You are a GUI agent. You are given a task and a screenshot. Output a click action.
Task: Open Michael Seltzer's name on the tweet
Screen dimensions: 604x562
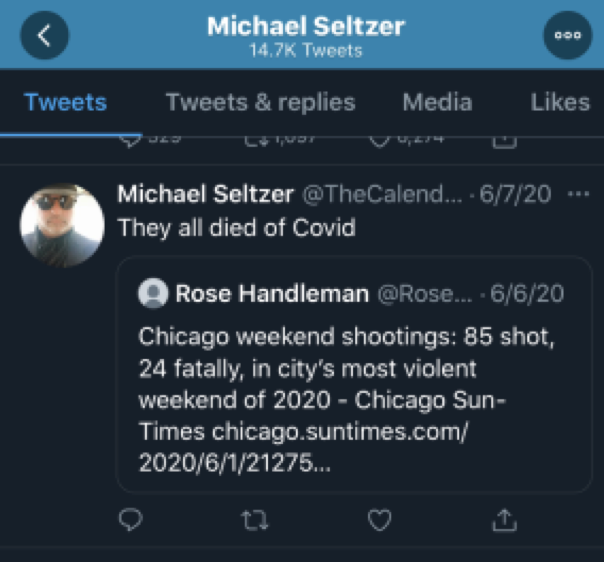(206, 194)
